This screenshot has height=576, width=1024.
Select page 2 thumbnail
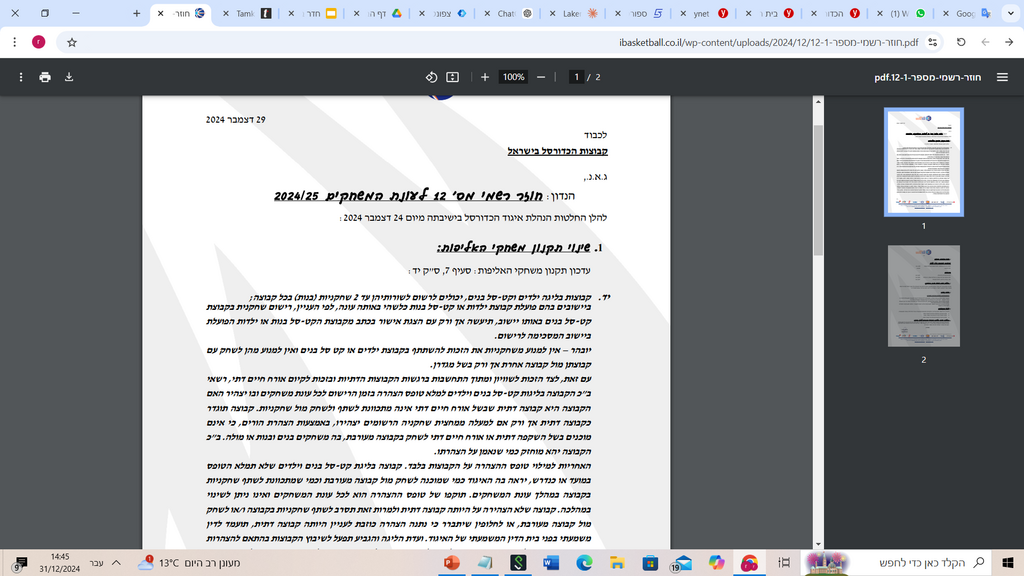[923, 296]
